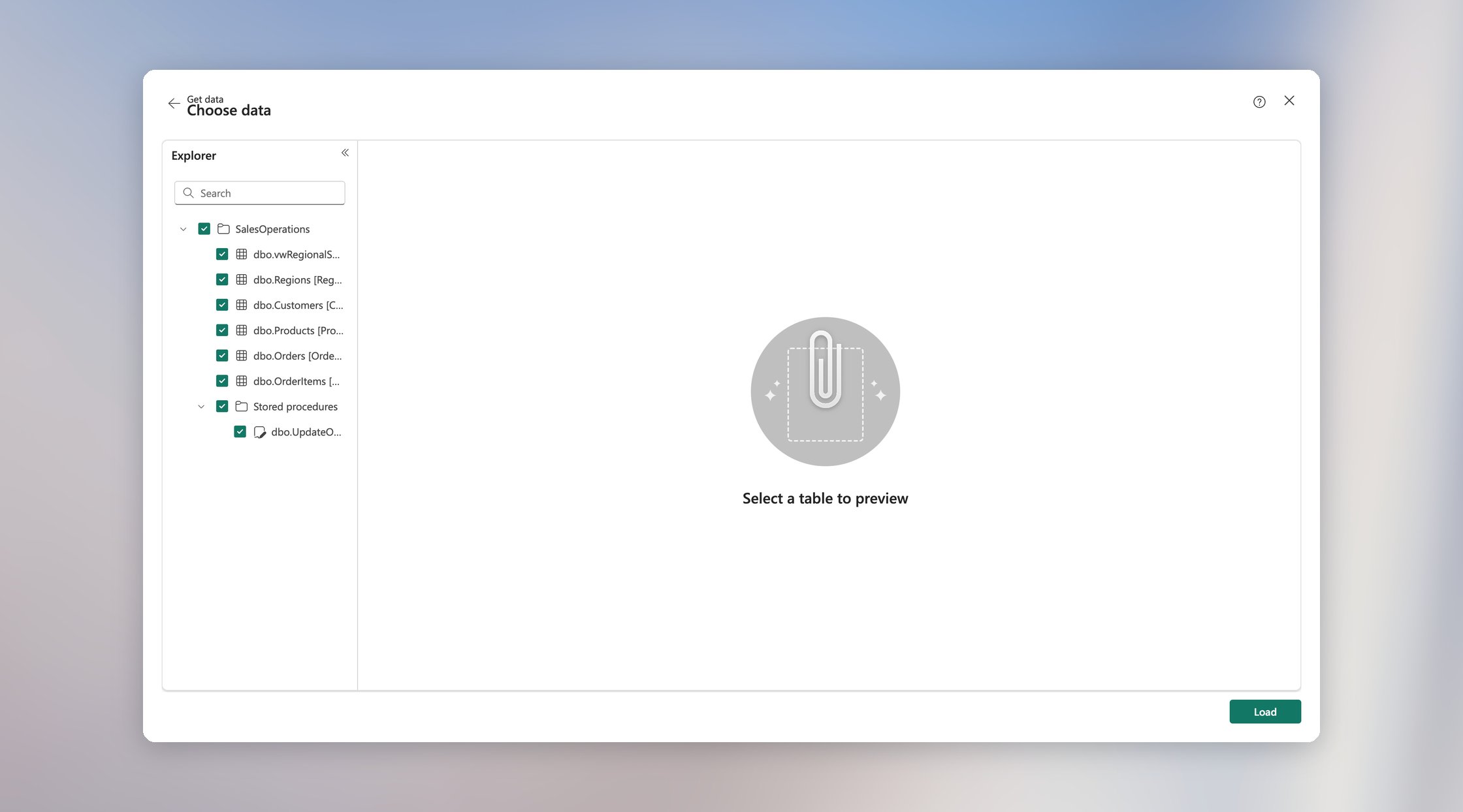Go back using the left arrow icon
The width and height of the screenshot is (1463, 812).
(x=174, y=103)
